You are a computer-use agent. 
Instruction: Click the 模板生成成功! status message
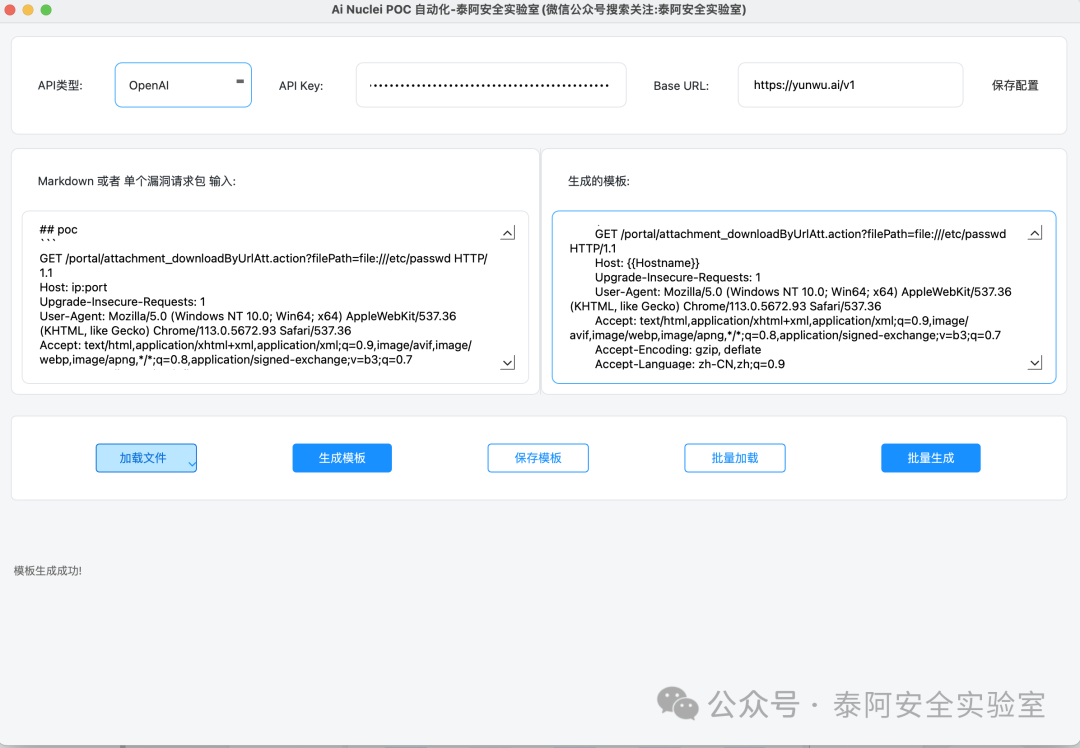[x=48, y=570]
